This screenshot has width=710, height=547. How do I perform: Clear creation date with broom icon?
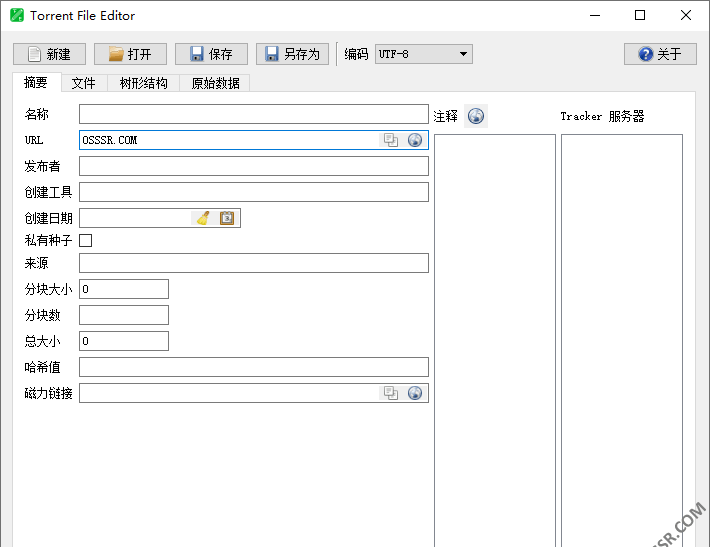tap(203, 218)
